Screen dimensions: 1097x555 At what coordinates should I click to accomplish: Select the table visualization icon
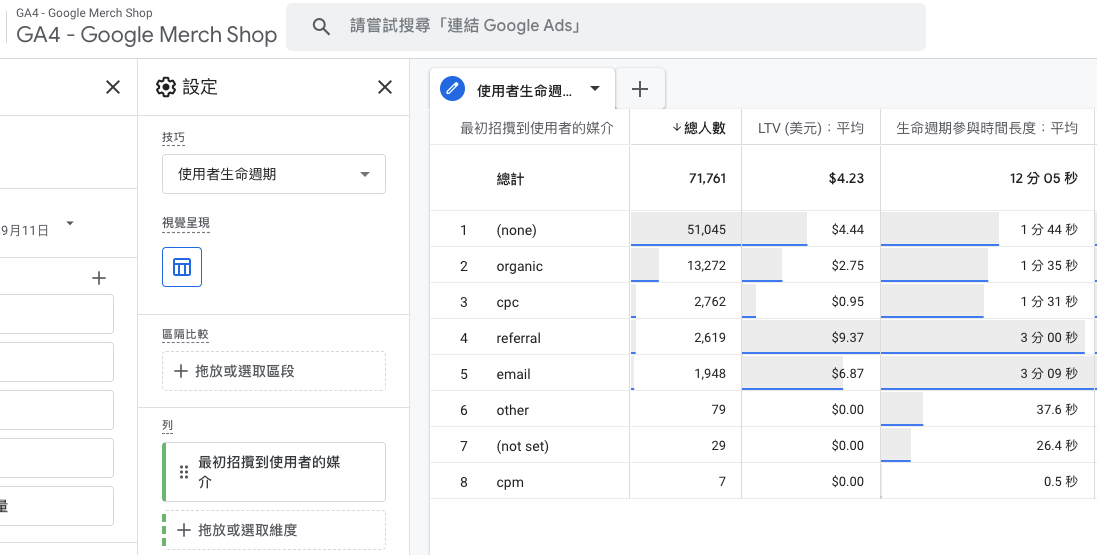click(x=182, y=267)
